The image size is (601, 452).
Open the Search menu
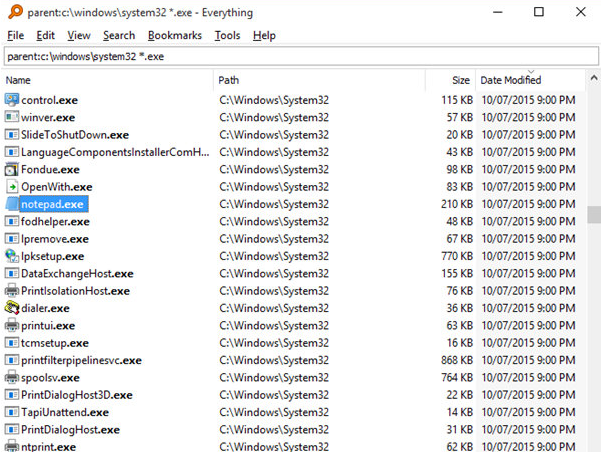(x=119, y=35)
